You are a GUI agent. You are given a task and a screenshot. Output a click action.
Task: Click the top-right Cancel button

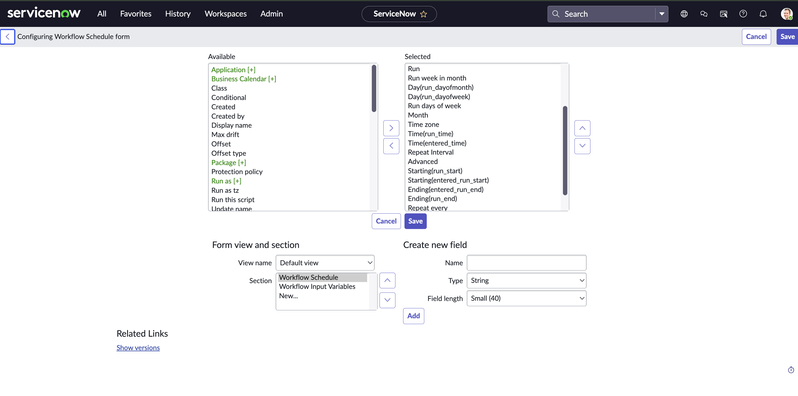click(756, 37)
